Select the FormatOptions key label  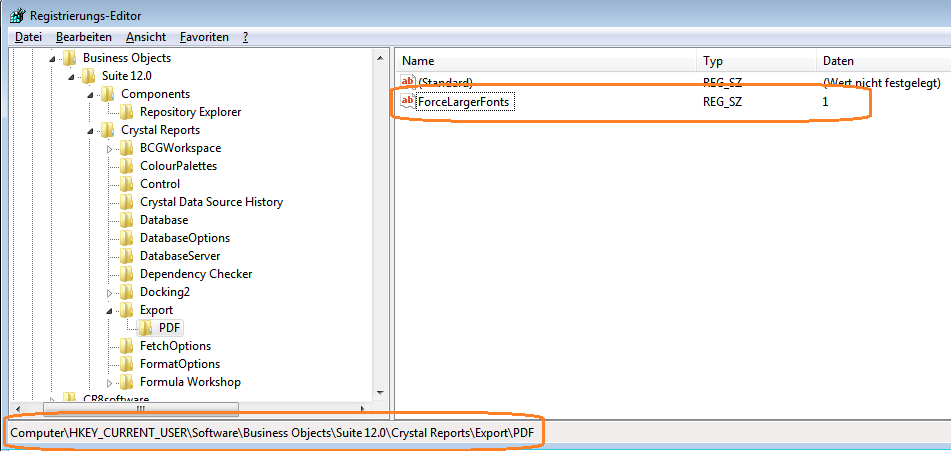coord(180,364)
